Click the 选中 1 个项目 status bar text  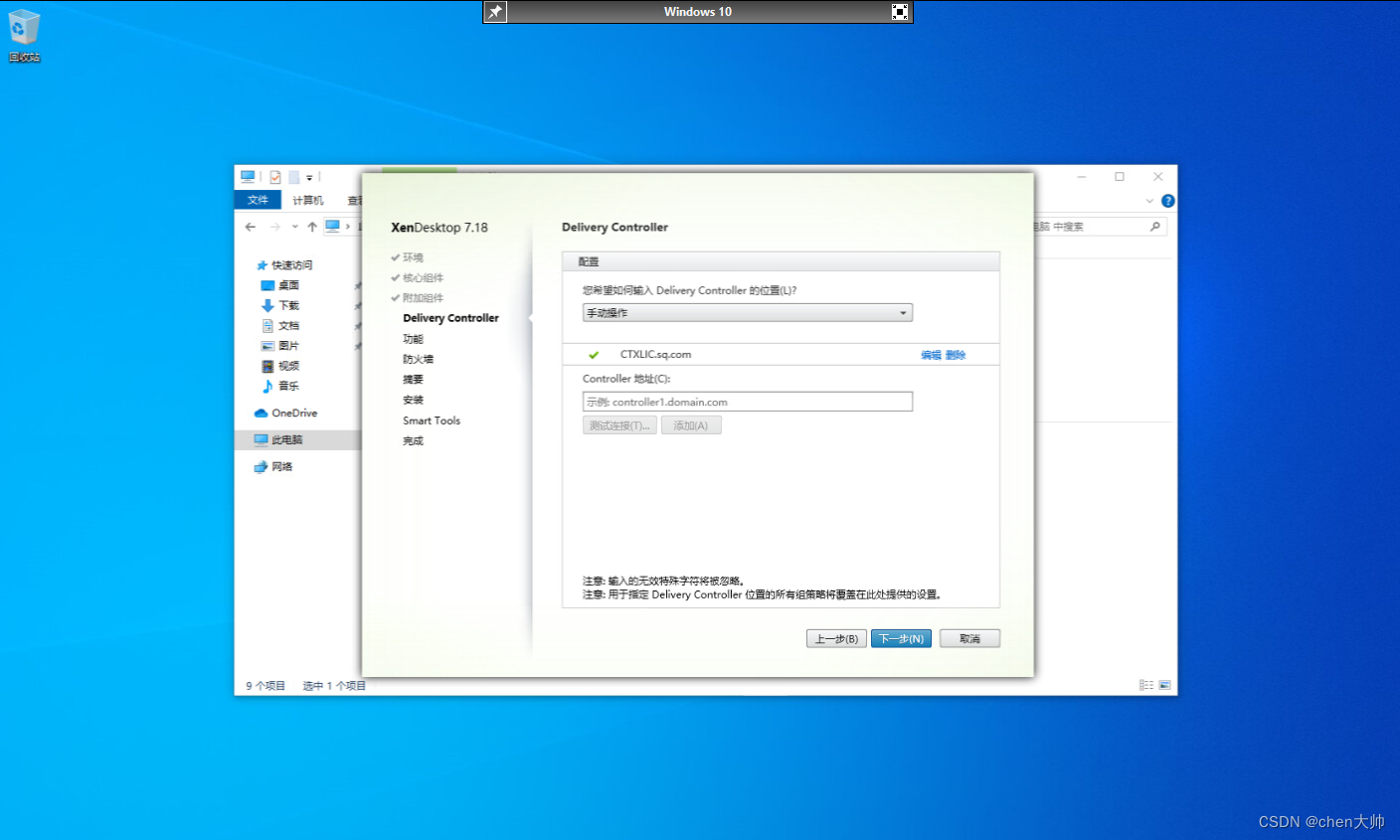point(334,686)
